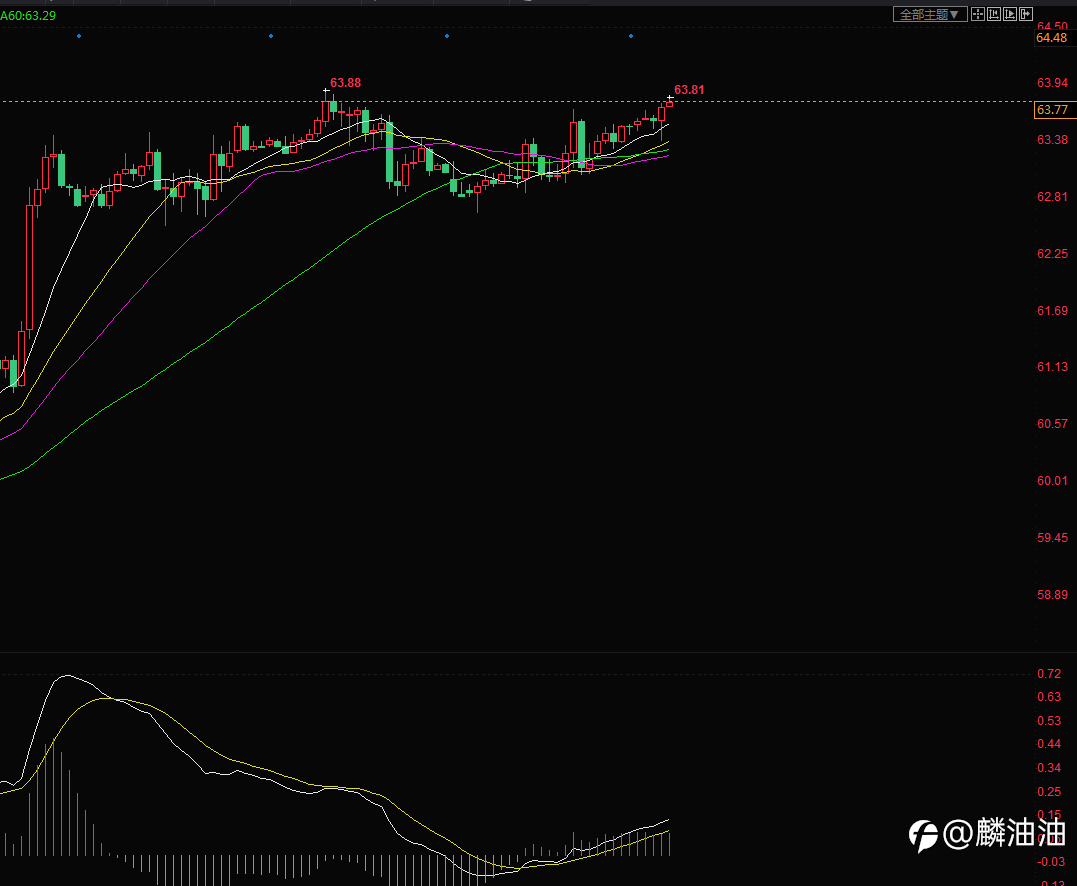Toggle the crosshair cursor icon
This screenshot has height=886, width=1077.
pyautogui.click(x=978, y=14)
